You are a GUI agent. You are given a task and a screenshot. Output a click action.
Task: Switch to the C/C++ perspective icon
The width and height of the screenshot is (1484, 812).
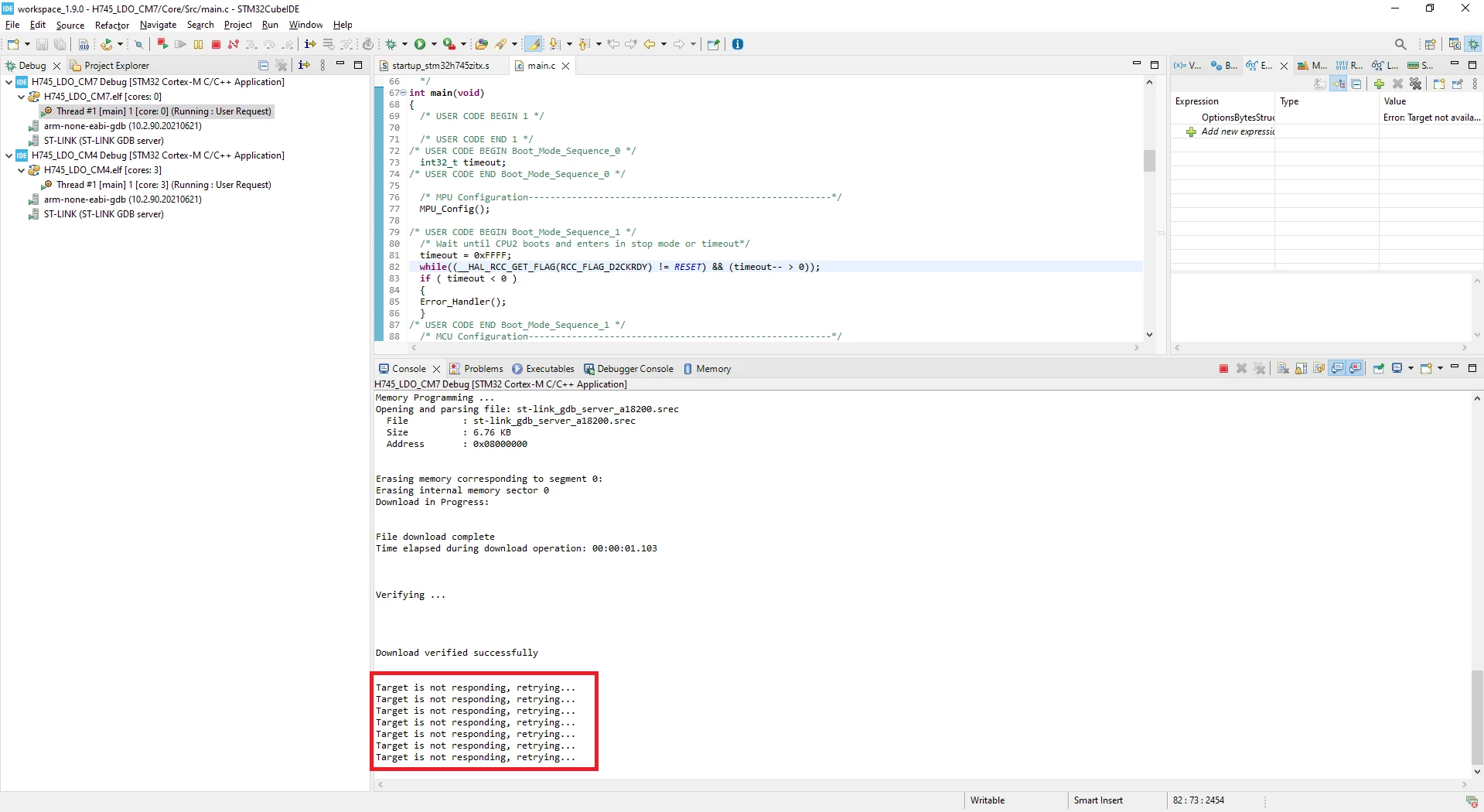(1455, 44)
